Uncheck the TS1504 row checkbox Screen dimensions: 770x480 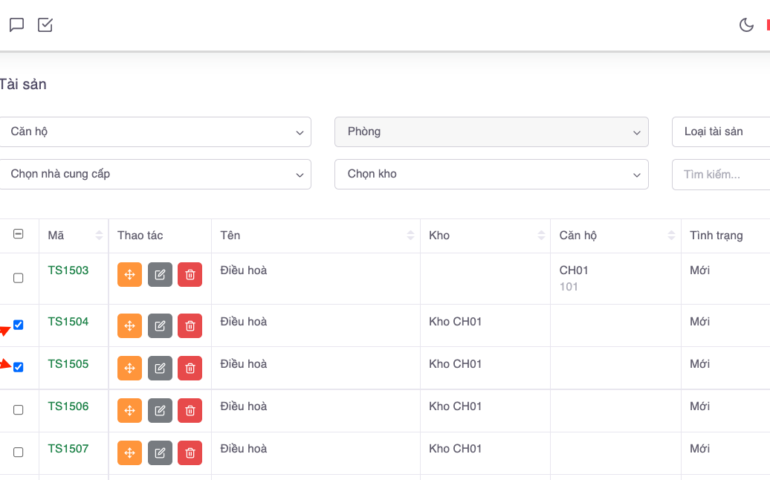[x=18, y=325]
